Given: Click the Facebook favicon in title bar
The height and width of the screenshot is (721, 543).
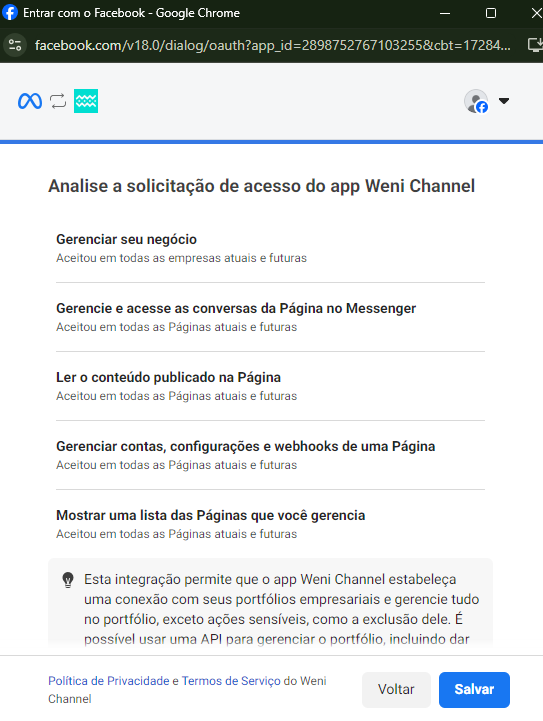Looking at the screenshot, I should point(10,12).
